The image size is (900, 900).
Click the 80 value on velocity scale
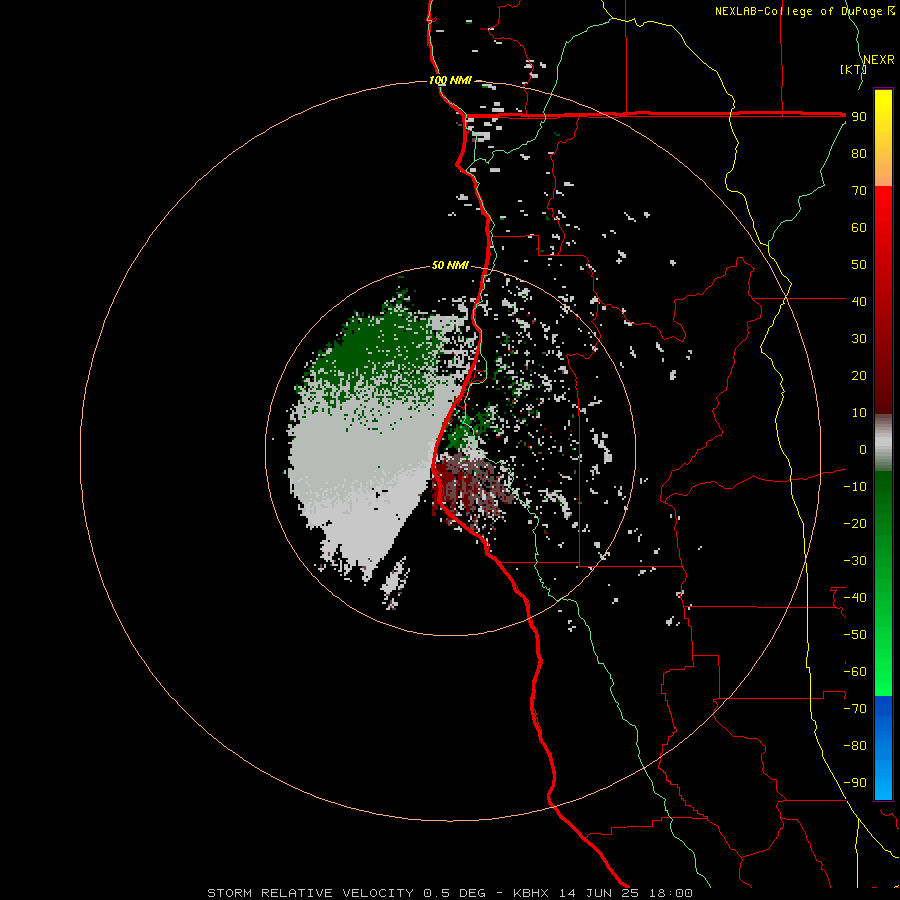pos(859,153)
